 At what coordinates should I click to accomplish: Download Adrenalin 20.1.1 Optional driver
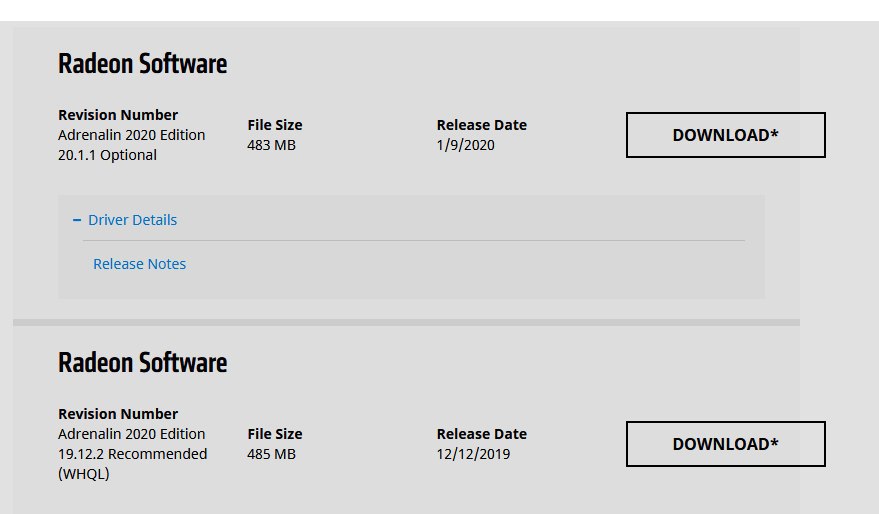tap(725, 135)
